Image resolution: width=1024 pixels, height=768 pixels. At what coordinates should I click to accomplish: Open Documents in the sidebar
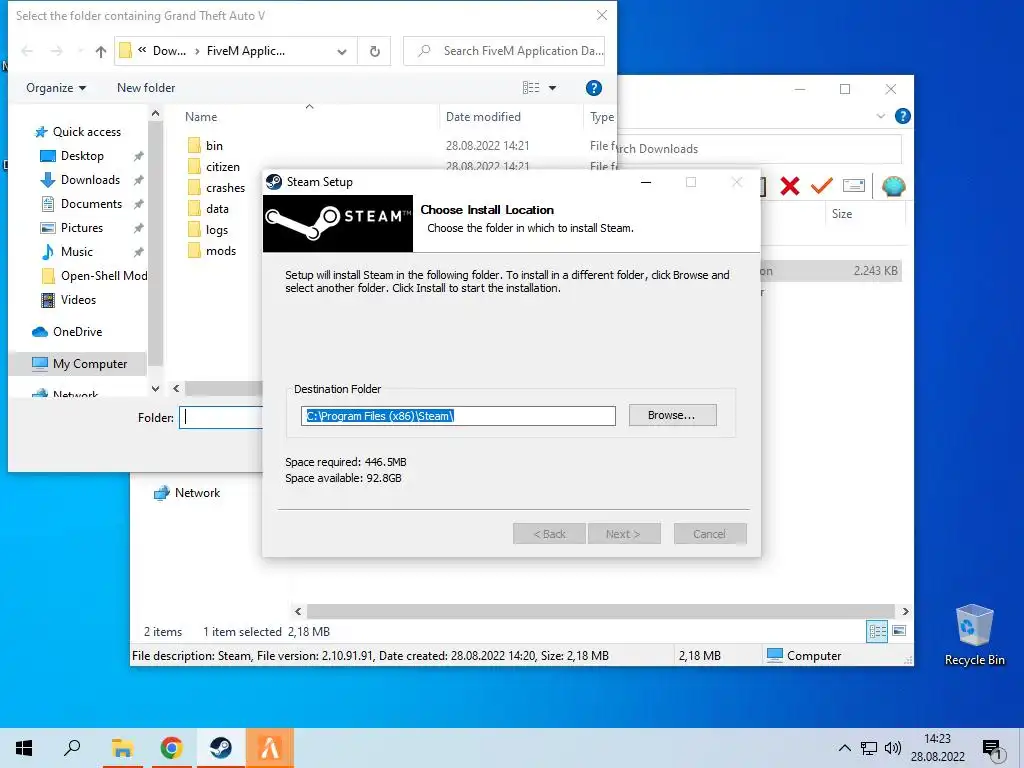click(x=91, y=204)
